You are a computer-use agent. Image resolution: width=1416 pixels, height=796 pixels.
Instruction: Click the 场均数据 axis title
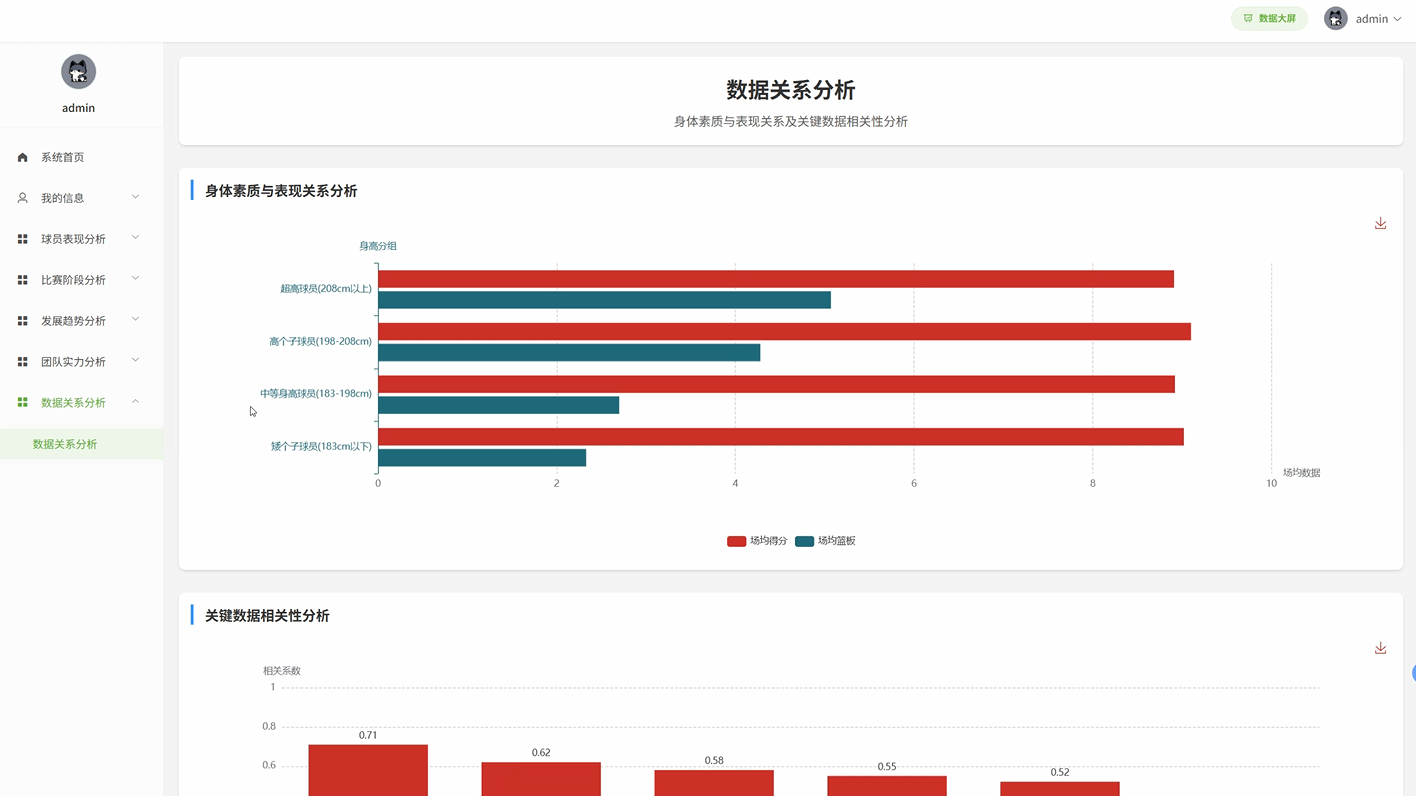pyautogui.click(x=1302, y=473)
